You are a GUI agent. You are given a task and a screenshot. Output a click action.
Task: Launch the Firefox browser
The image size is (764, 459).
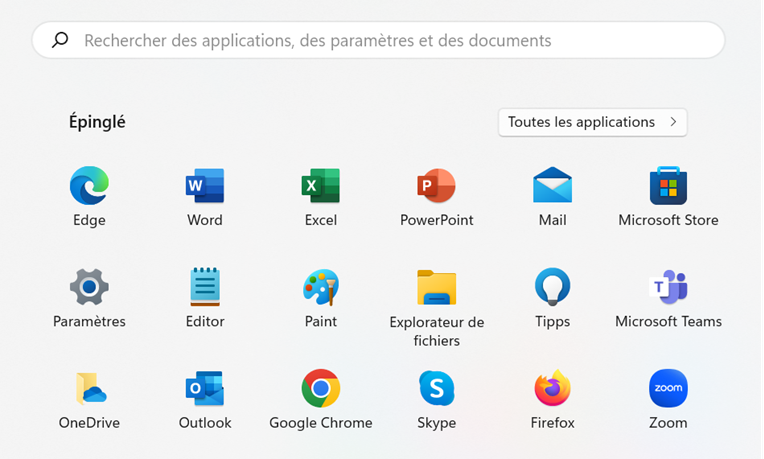pos(552,389)
